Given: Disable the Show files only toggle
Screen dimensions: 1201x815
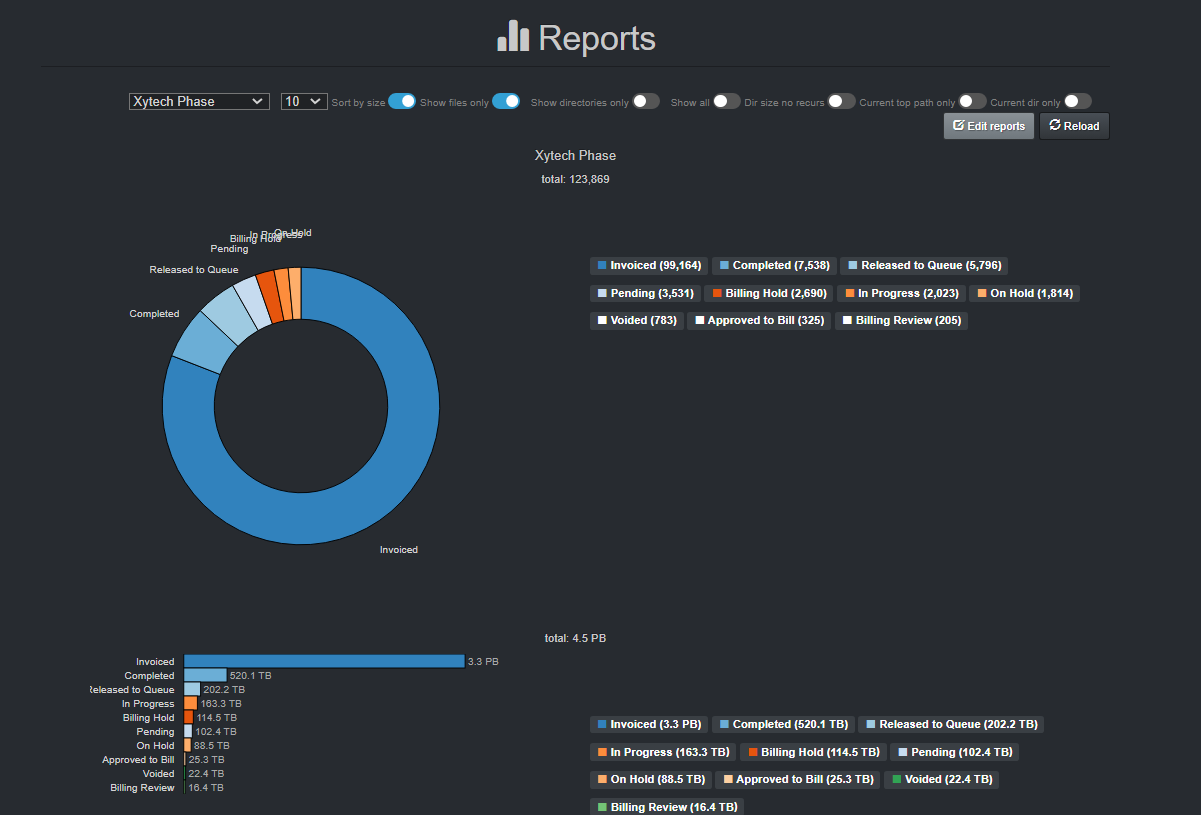Looking at the screenshot, I should tap(506, 101).
